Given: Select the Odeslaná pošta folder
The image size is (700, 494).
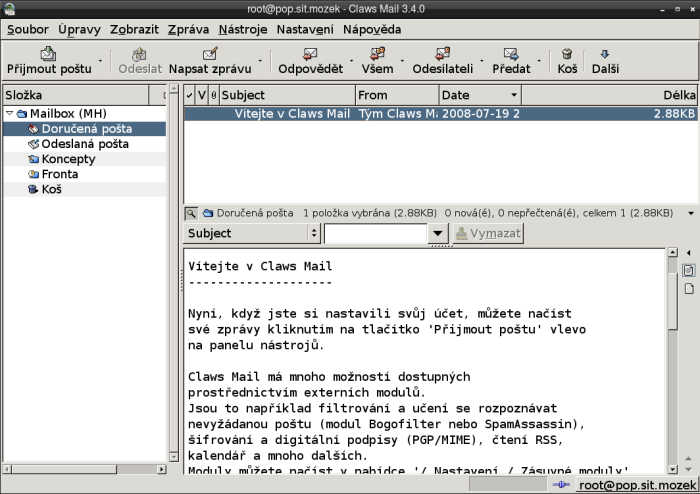Looking at the screenshot, I should (85, 144).
